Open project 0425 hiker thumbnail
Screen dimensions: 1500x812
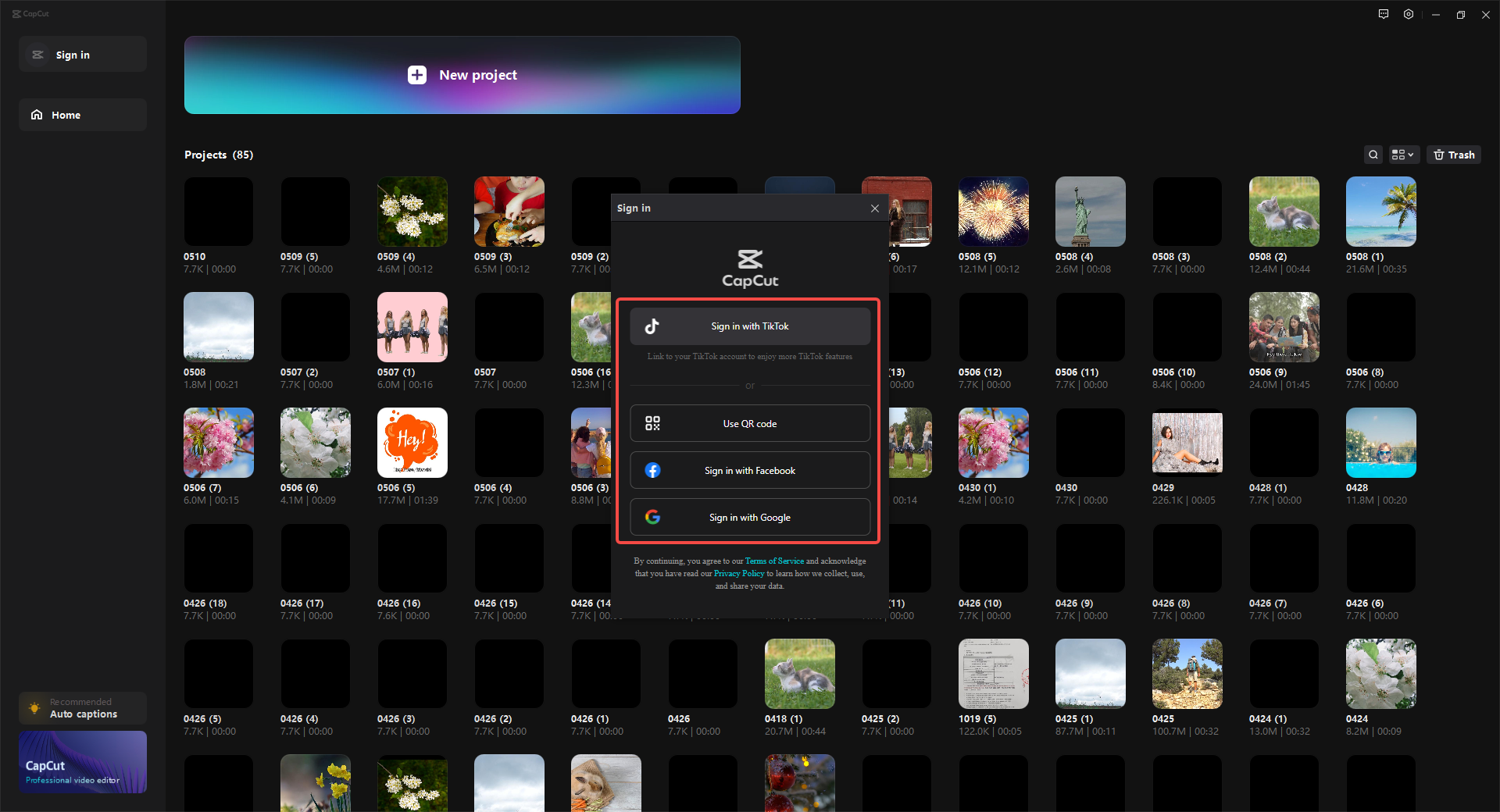point(1187,674)
